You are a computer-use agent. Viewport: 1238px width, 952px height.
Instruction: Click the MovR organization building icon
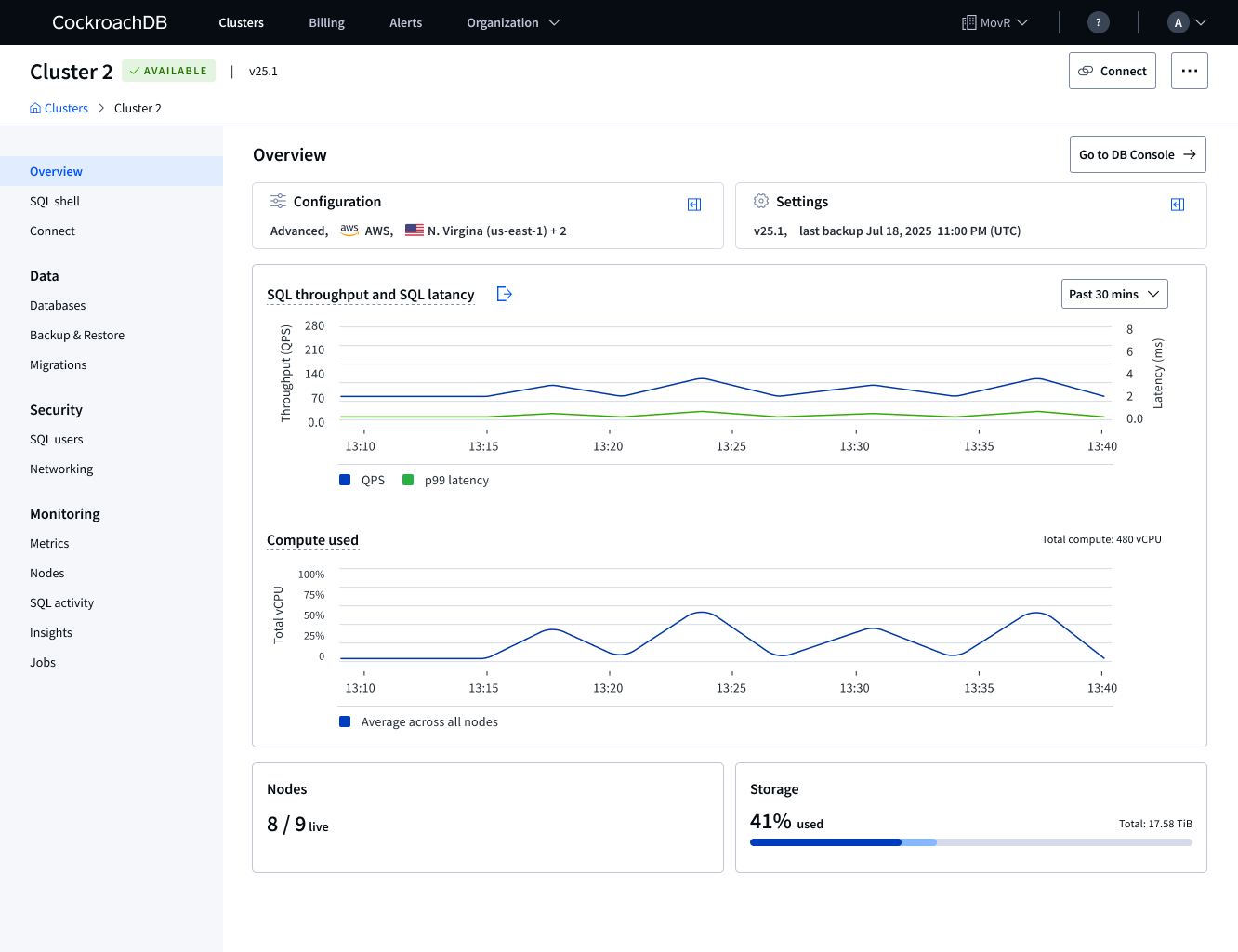[x=968, y=22]
